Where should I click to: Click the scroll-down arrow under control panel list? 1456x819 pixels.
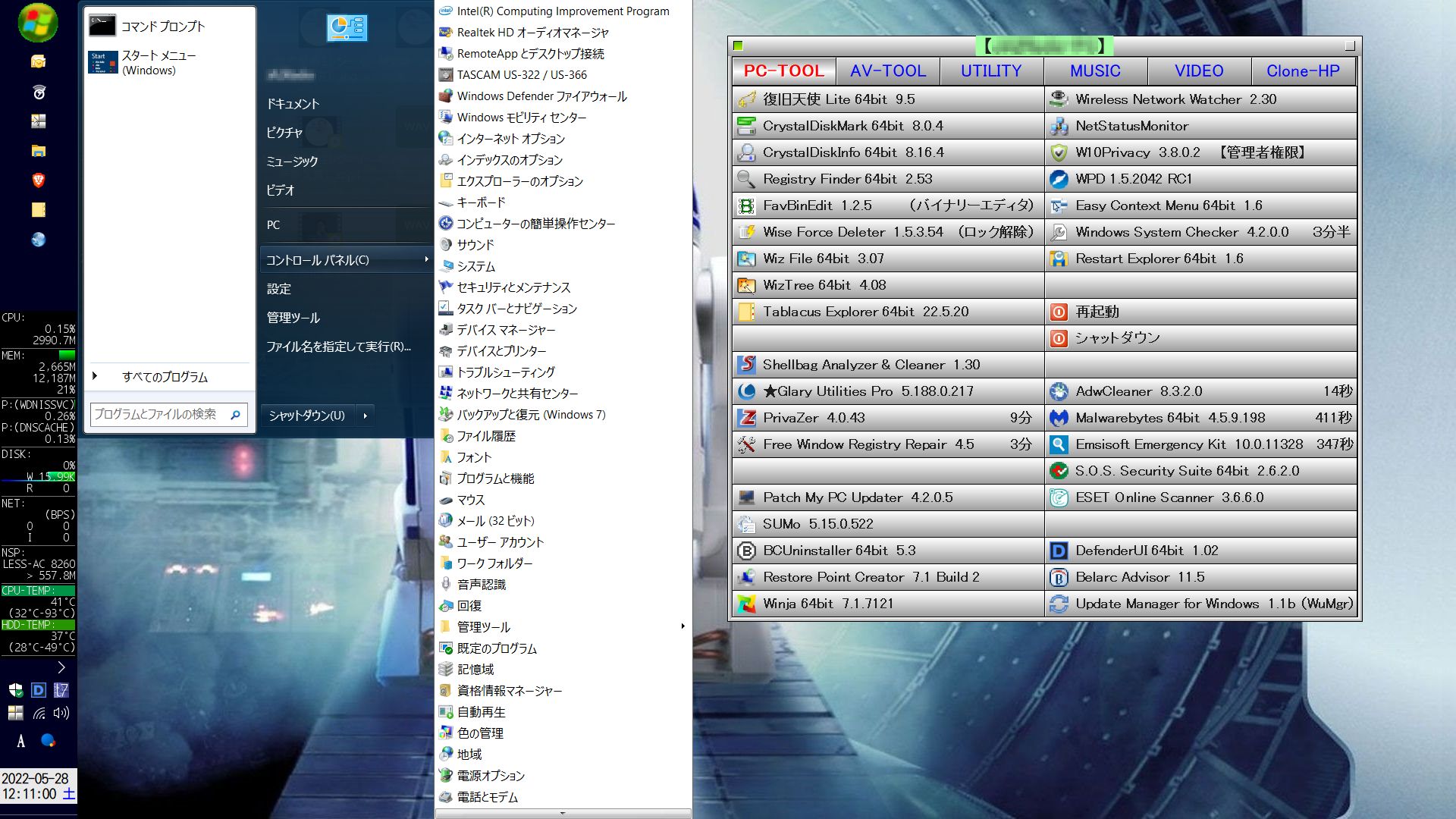(563, 813)
